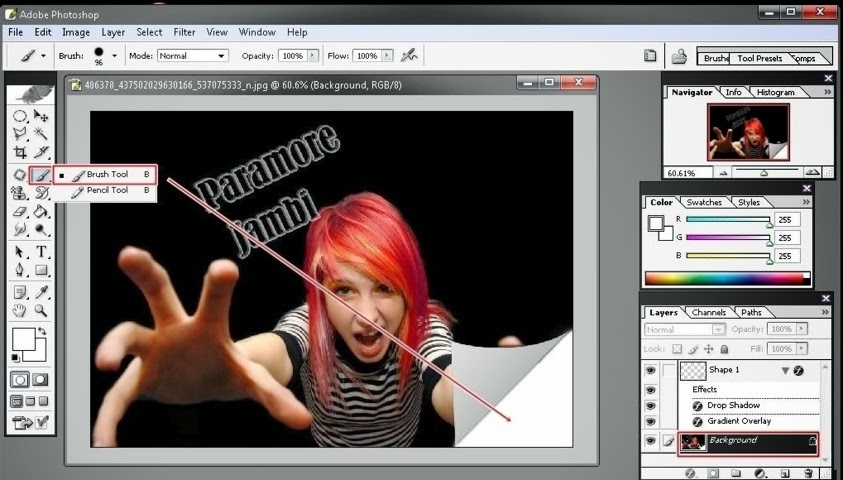Viewport: 843px width, 480px height.
Task: Toggle lock position icon in Layers panel
Action: [x=709, y=349]
